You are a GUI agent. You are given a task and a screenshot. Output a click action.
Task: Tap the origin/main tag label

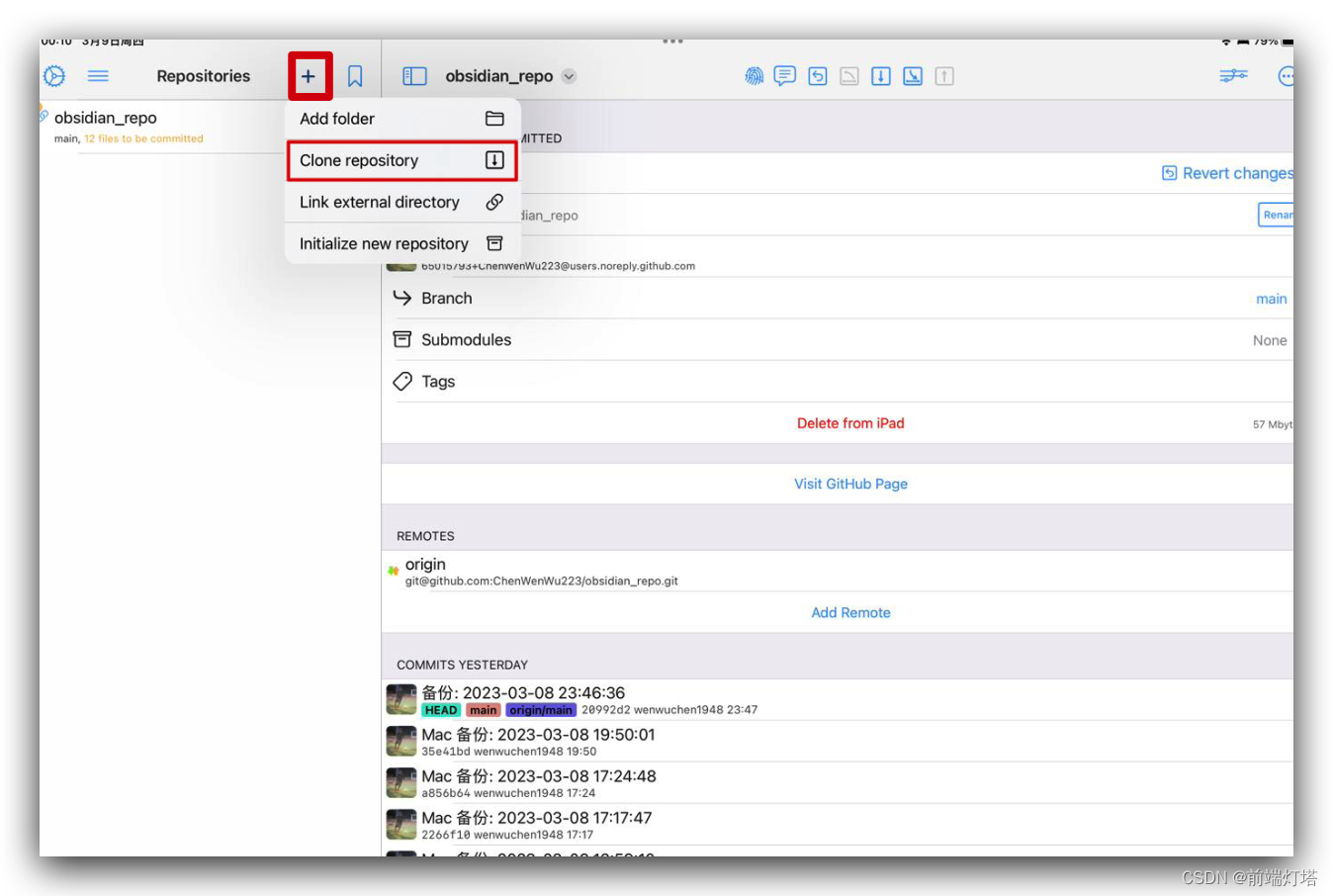point(541,710)
